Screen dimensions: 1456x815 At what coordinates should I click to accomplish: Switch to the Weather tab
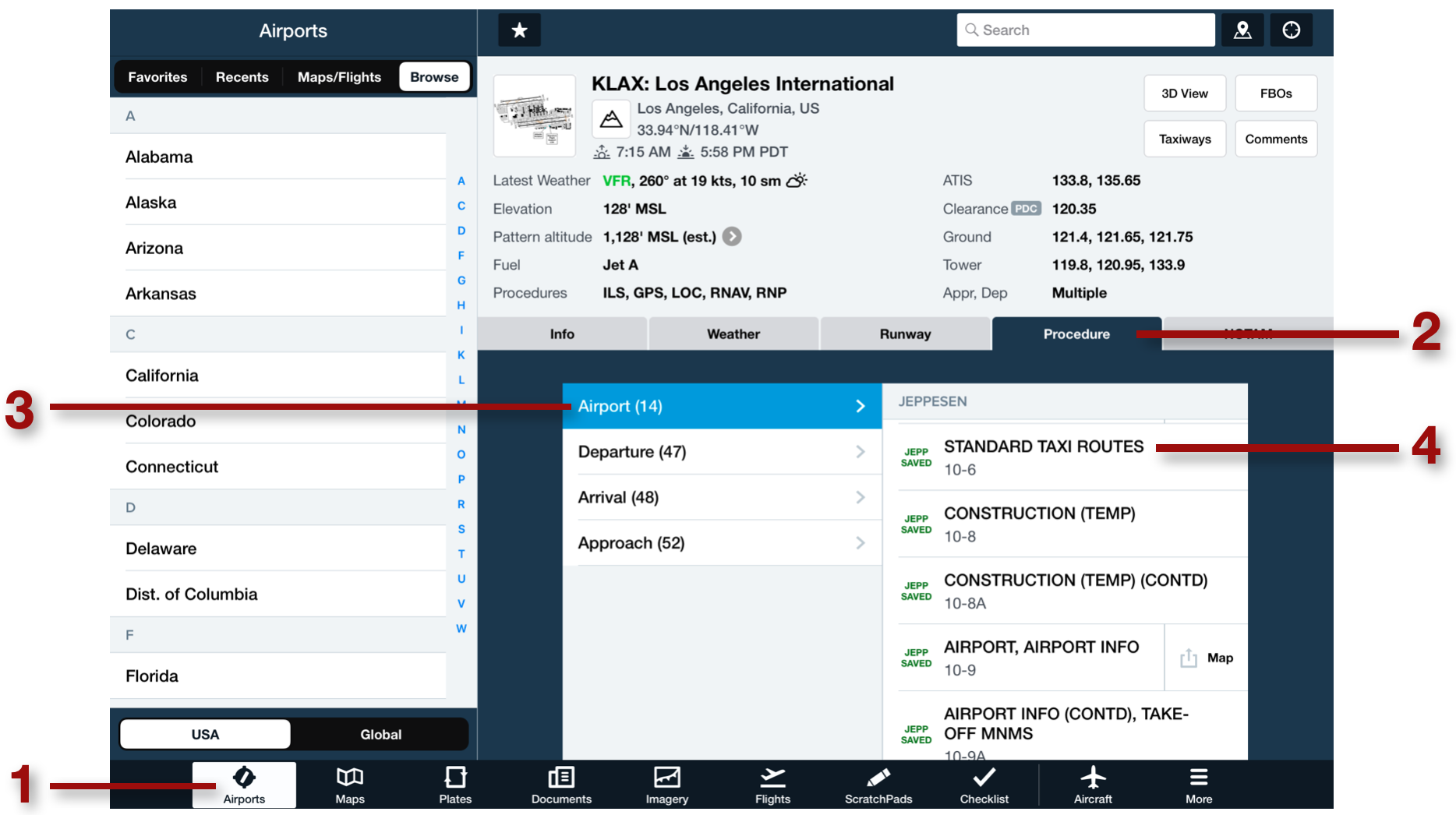coord(733,333)
